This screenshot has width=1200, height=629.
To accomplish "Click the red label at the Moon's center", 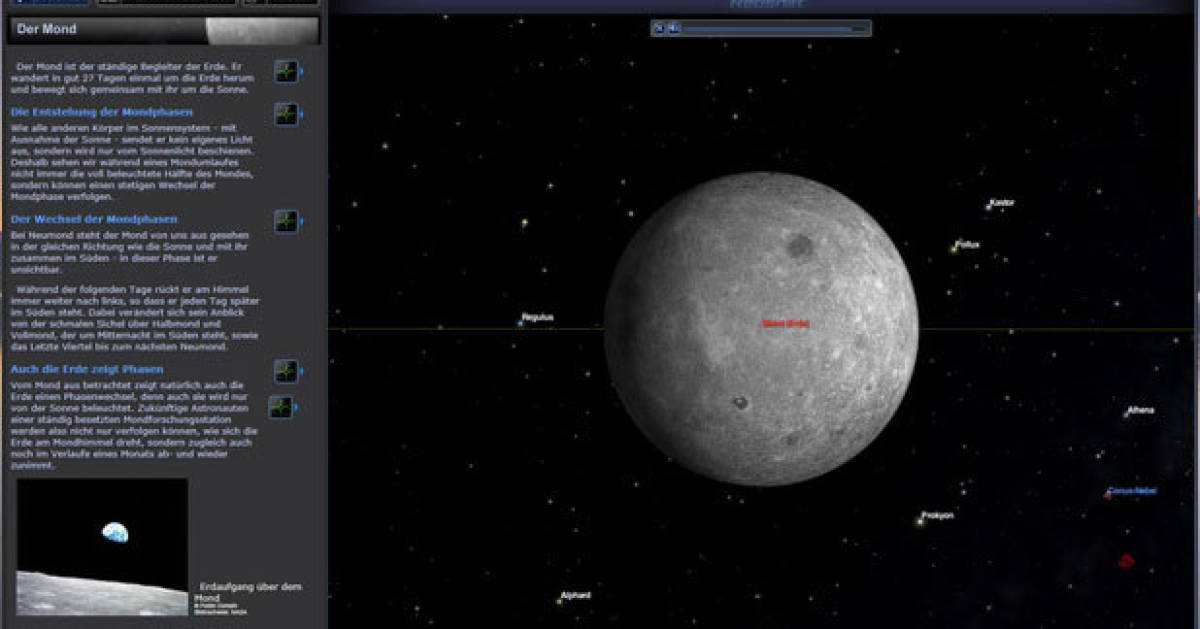I will click(785, 323).
